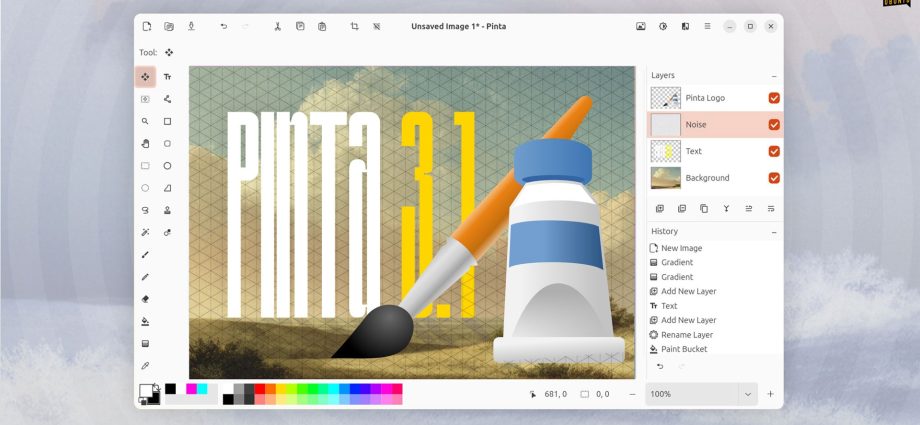Select the Ellipse Select tool
Screen dimensions: 920x425
pos(145,188)
